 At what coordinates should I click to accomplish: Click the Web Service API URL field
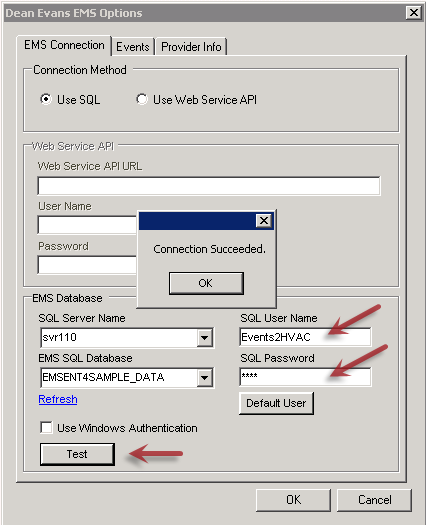coord(209,186)
